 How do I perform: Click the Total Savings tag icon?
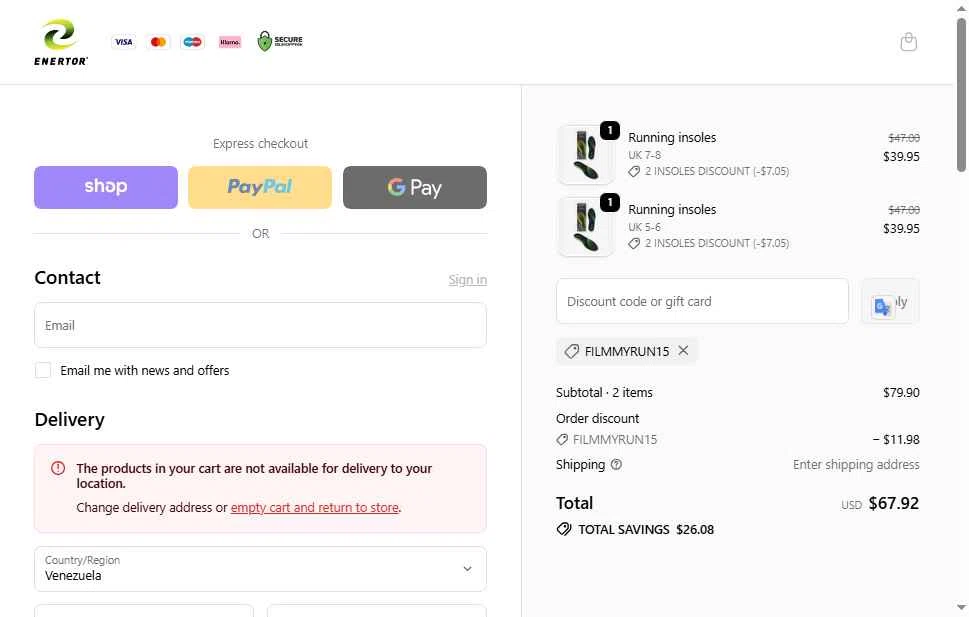tap(564, 529)
